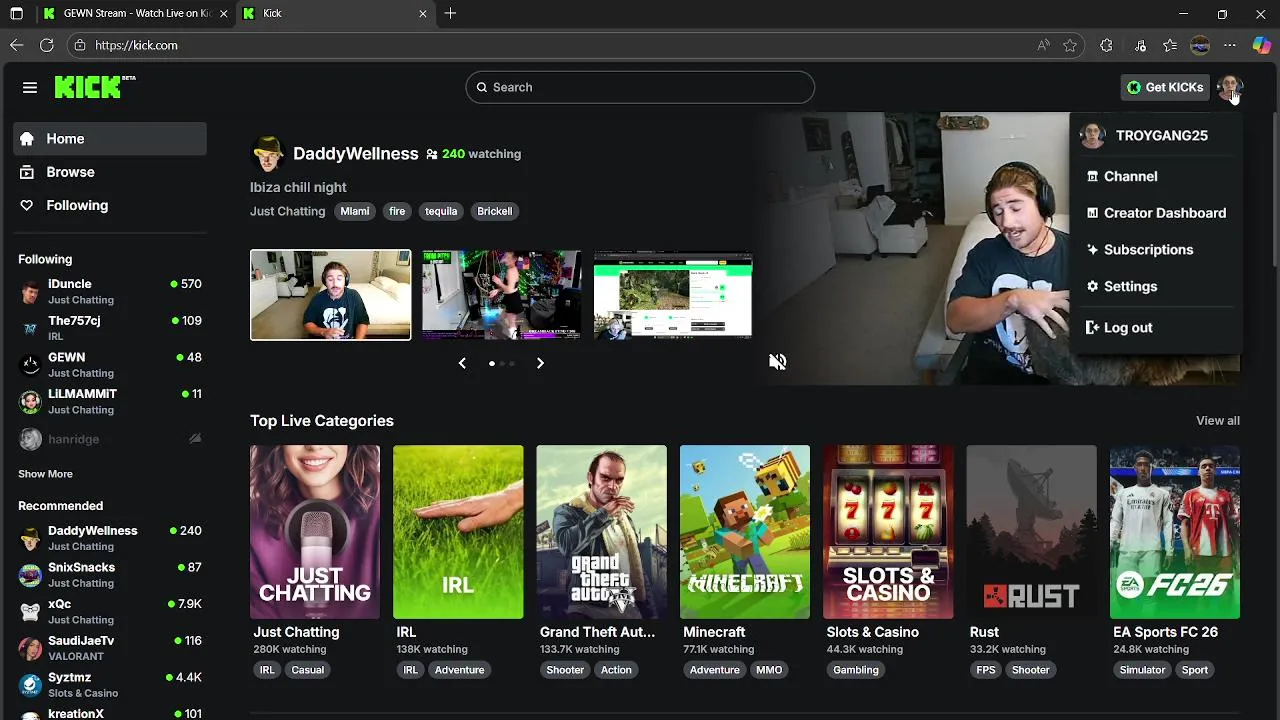Open browser settings ellipsis menu

1230,45
